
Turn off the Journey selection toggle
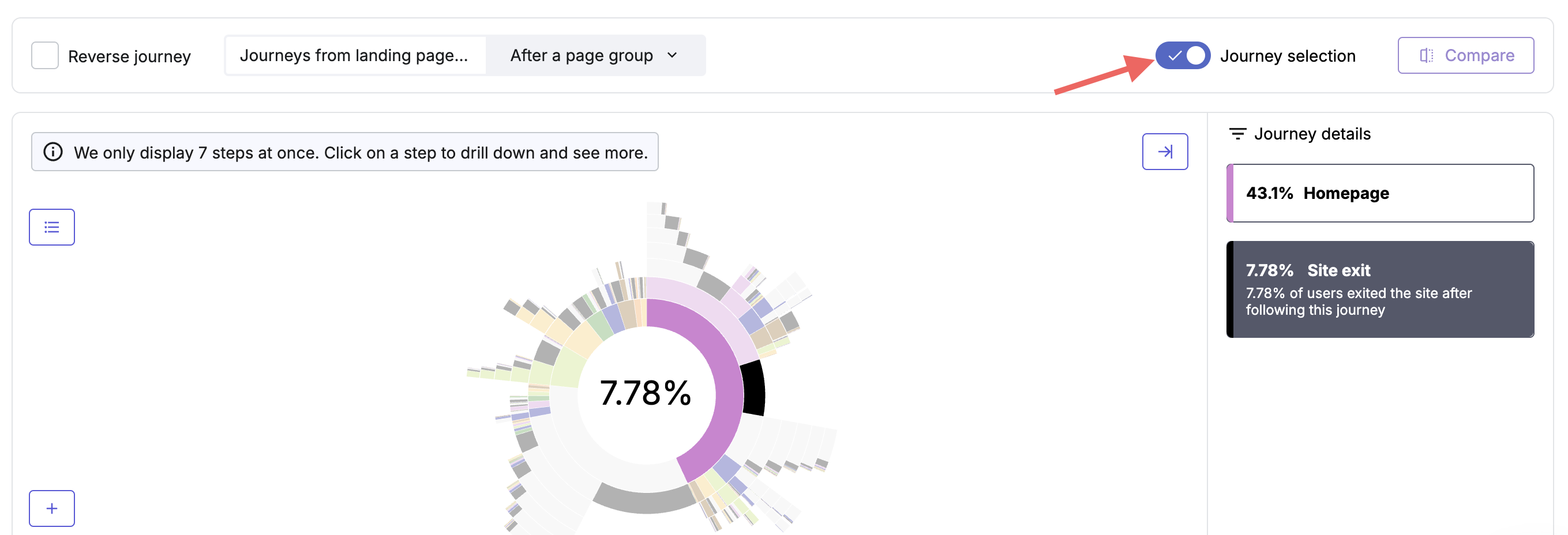(x=1183, y=55)
